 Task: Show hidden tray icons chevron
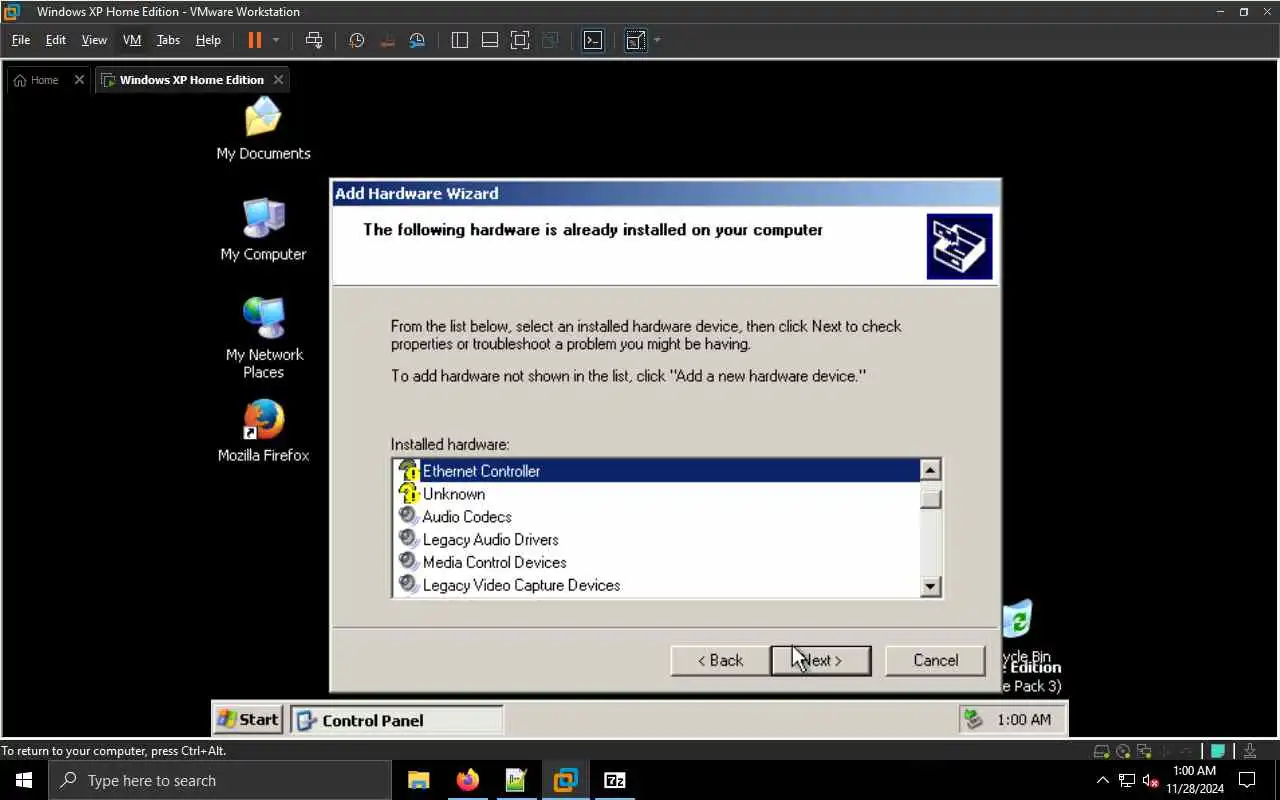1102,780
